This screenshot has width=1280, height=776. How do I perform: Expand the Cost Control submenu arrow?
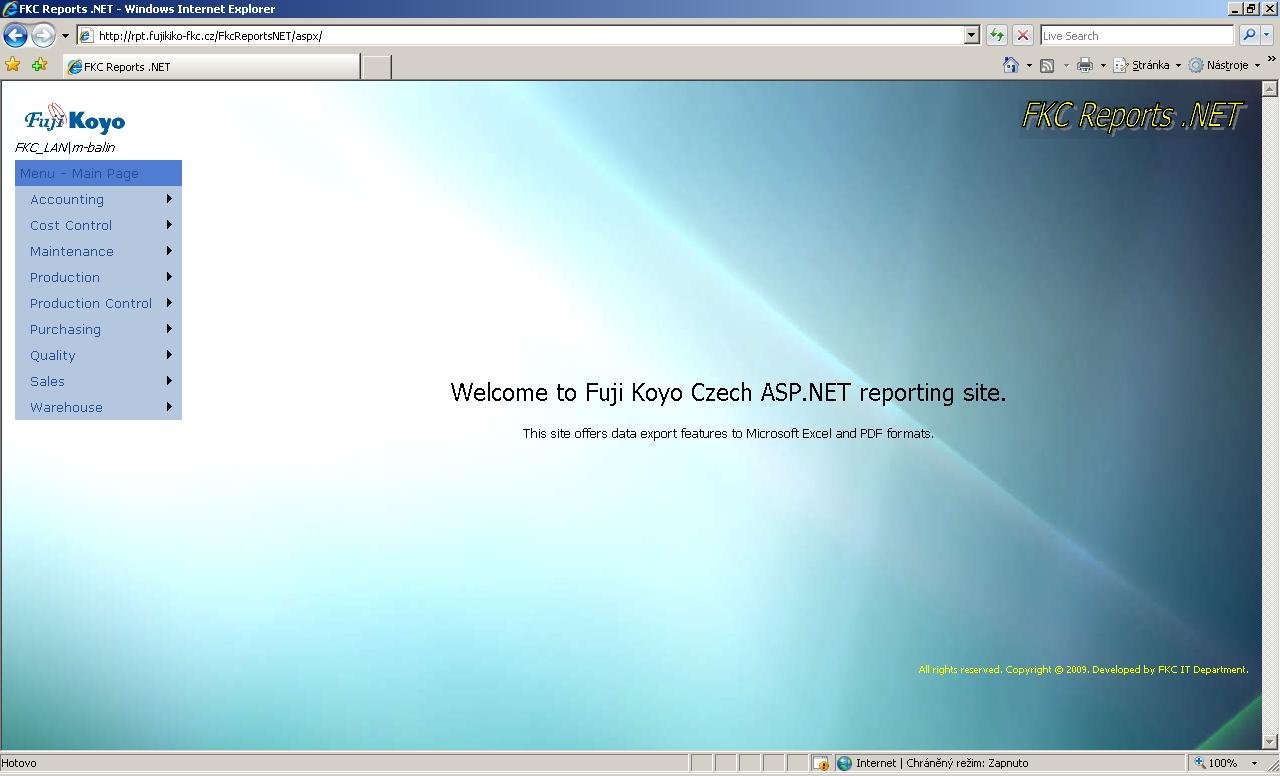pyautogui.click(x=169, y=225)
